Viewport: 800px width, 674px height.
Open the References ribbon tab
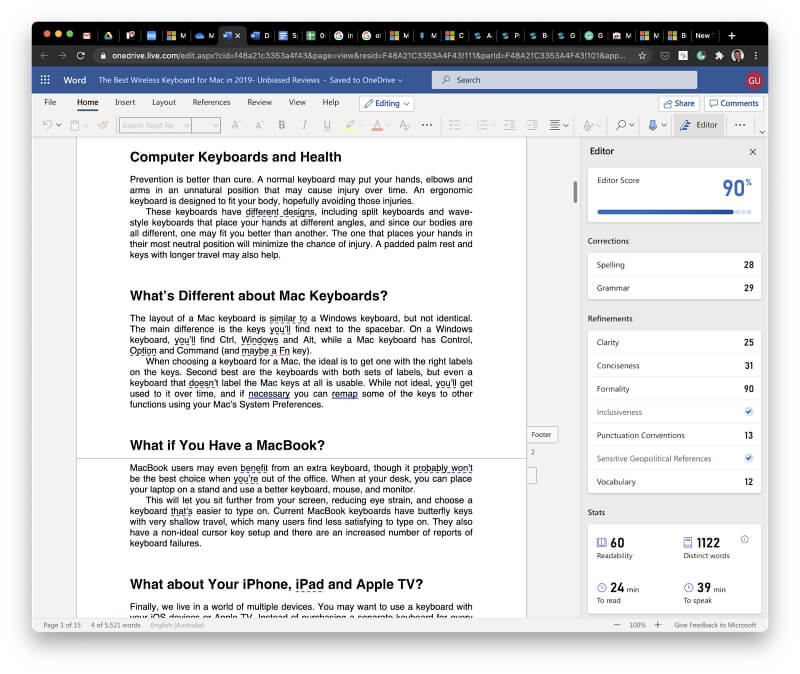[x=211, y=103]
